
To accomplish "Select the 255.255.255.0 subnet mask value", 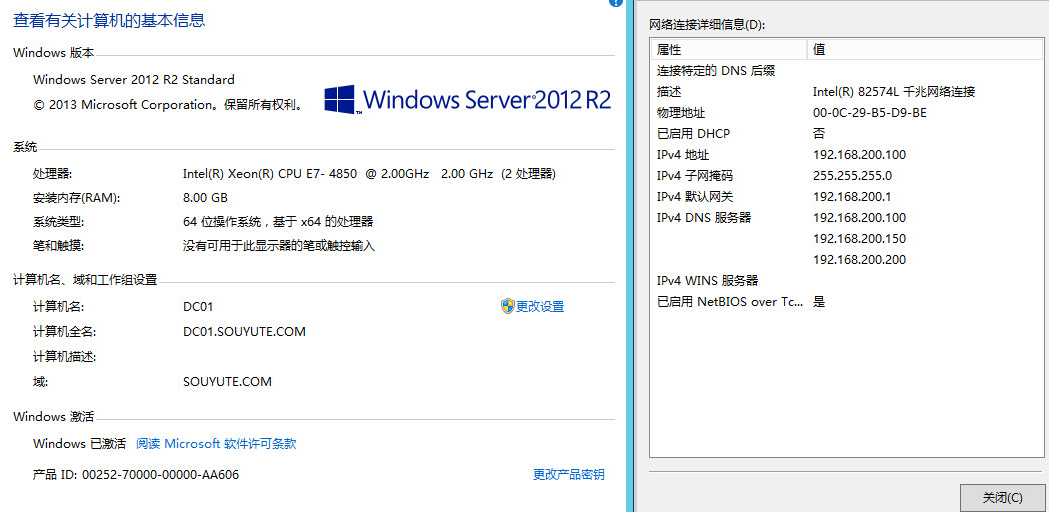I will coord(852,175).
